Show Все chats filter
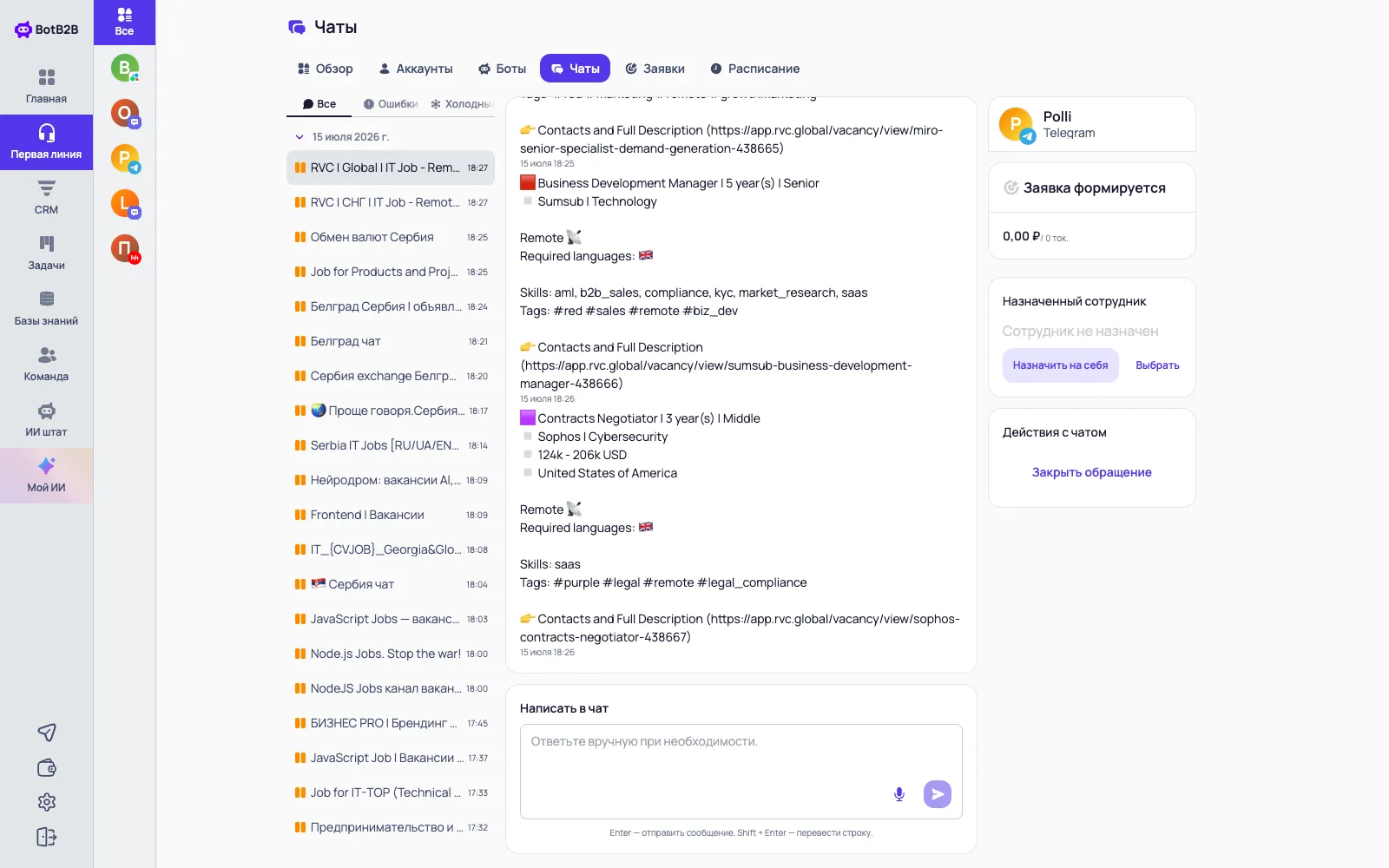The width and height of the screenshot is (1389, 868). (x=319, y=104)
